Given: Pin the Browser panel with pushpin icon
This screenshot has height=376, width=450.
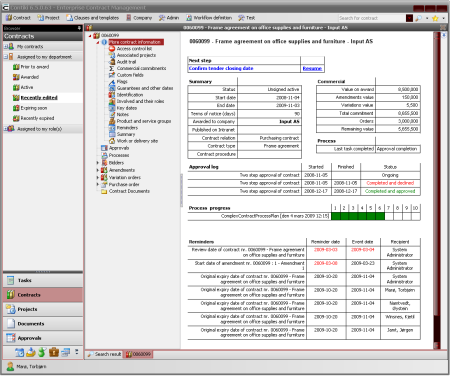Looking at the screenshot, I should pos(79,28).
